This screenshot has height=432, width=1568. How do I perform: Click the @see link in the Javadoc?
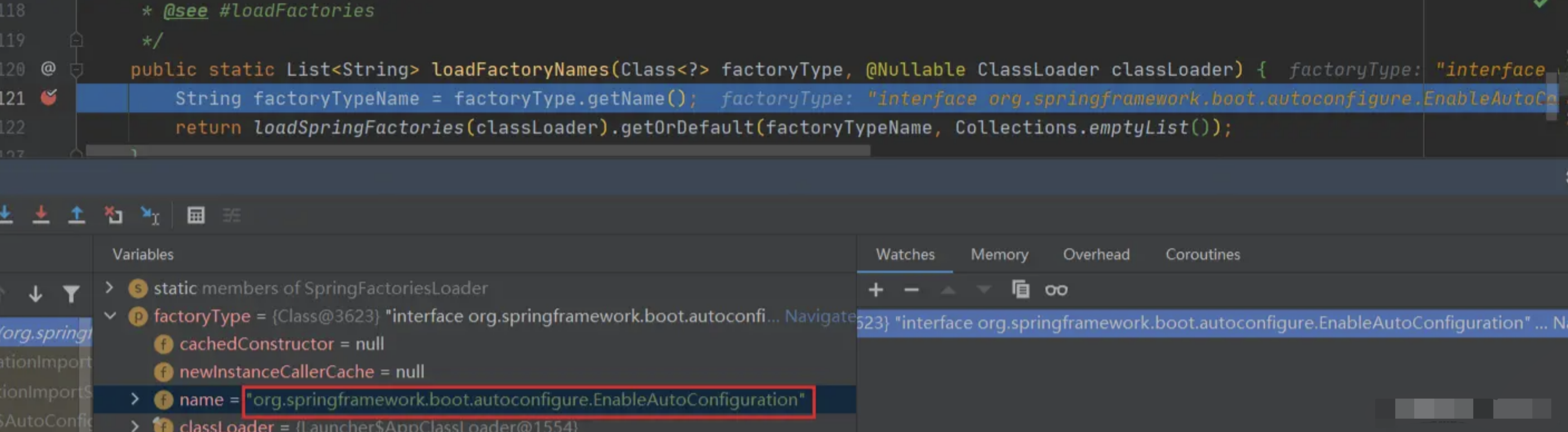[x=185, y=11]
